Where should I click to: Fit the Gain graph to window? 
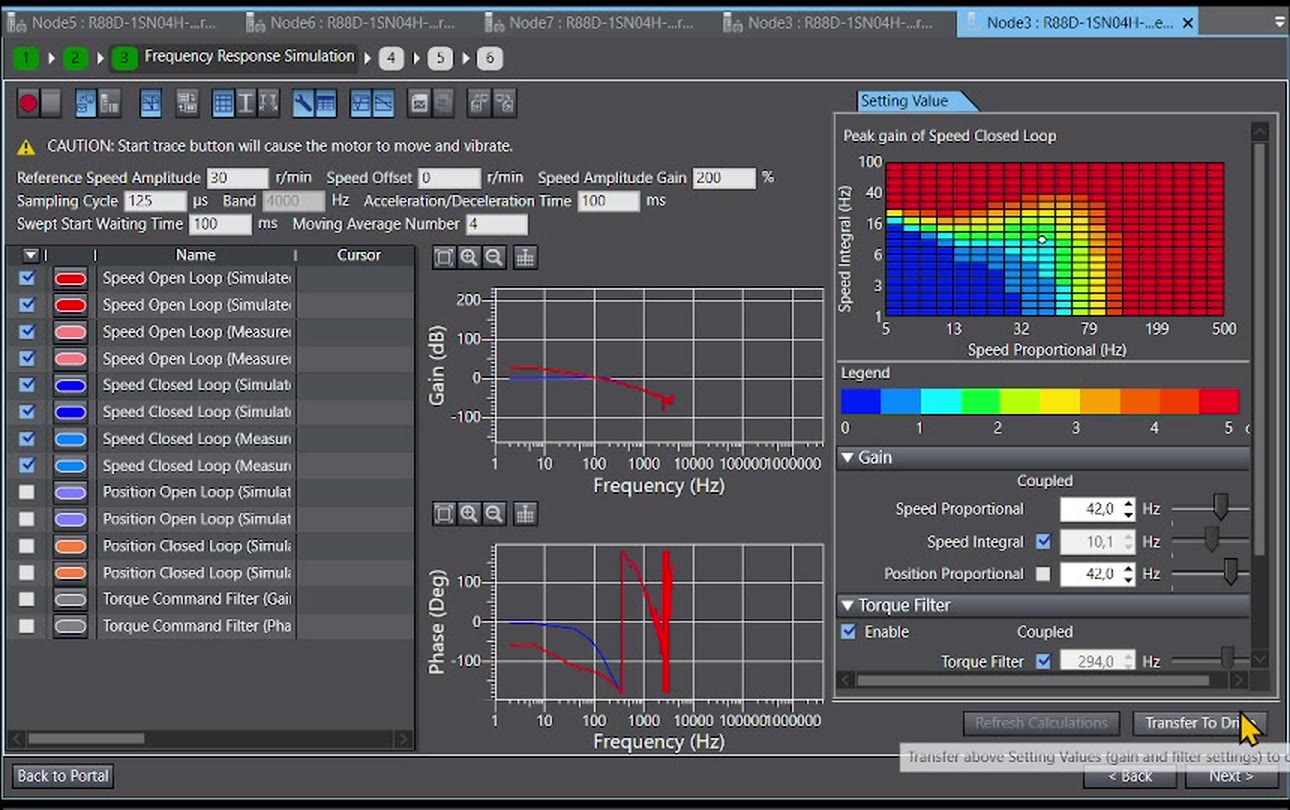point(444,258)
